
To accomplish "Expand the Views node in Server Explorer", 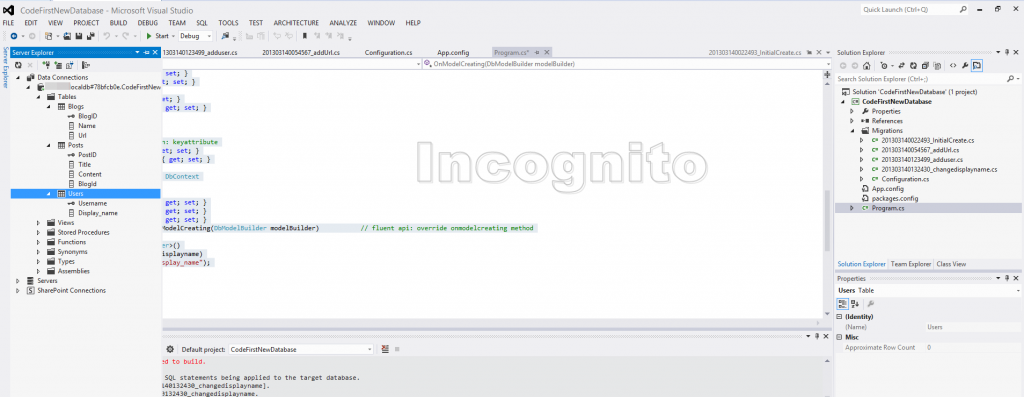I will click(x=40, y=223).
